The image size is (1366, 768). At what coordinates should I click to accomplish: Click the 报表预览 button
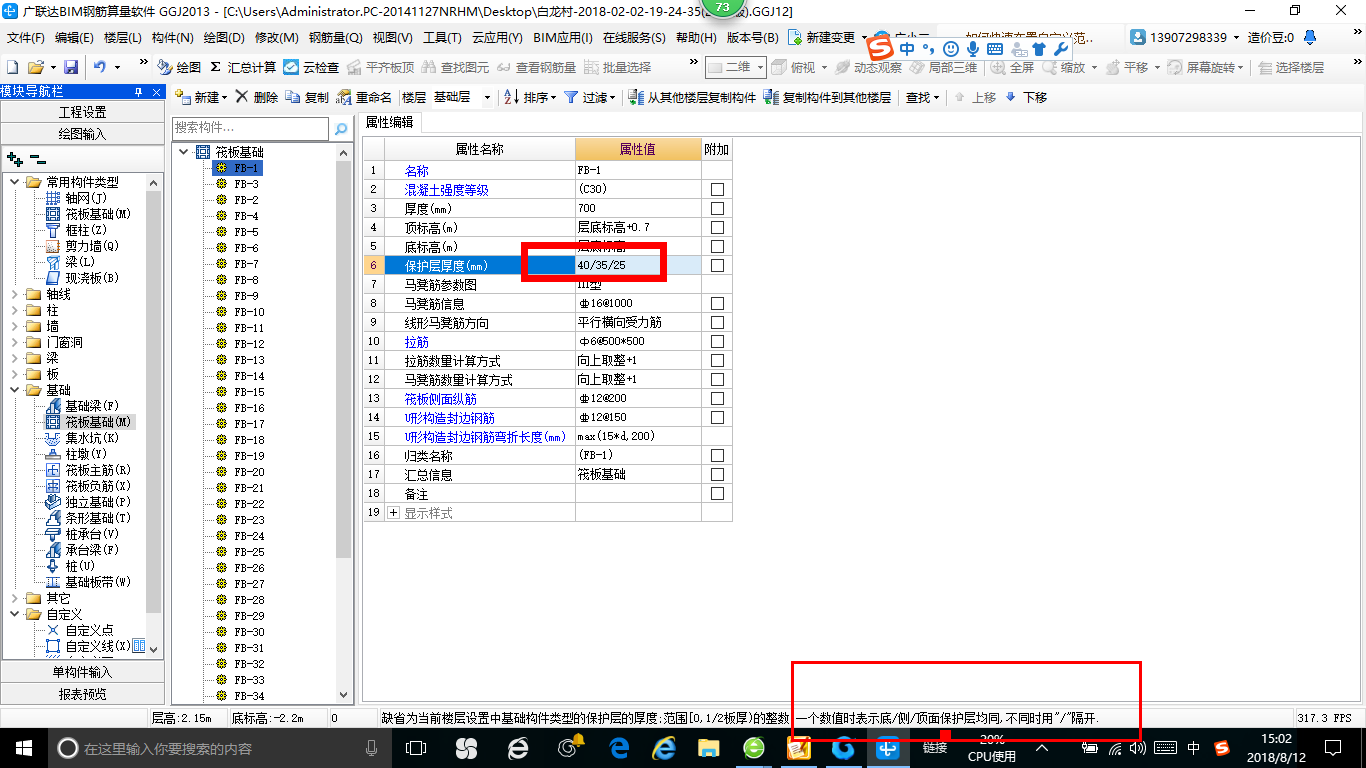tap(82, 694)
